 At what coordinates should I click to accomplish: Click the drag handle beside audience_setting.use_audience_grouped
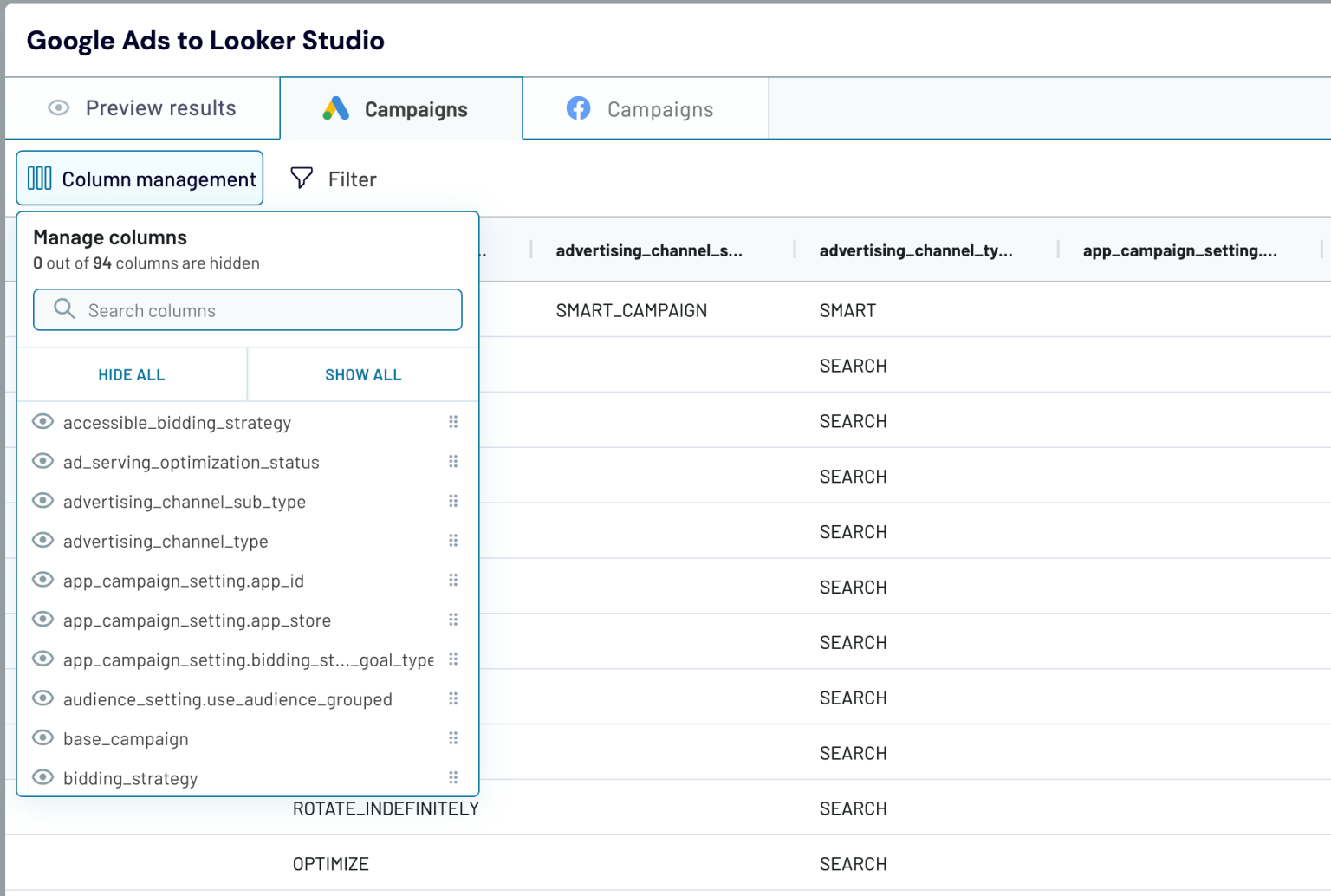click(453, 698)
